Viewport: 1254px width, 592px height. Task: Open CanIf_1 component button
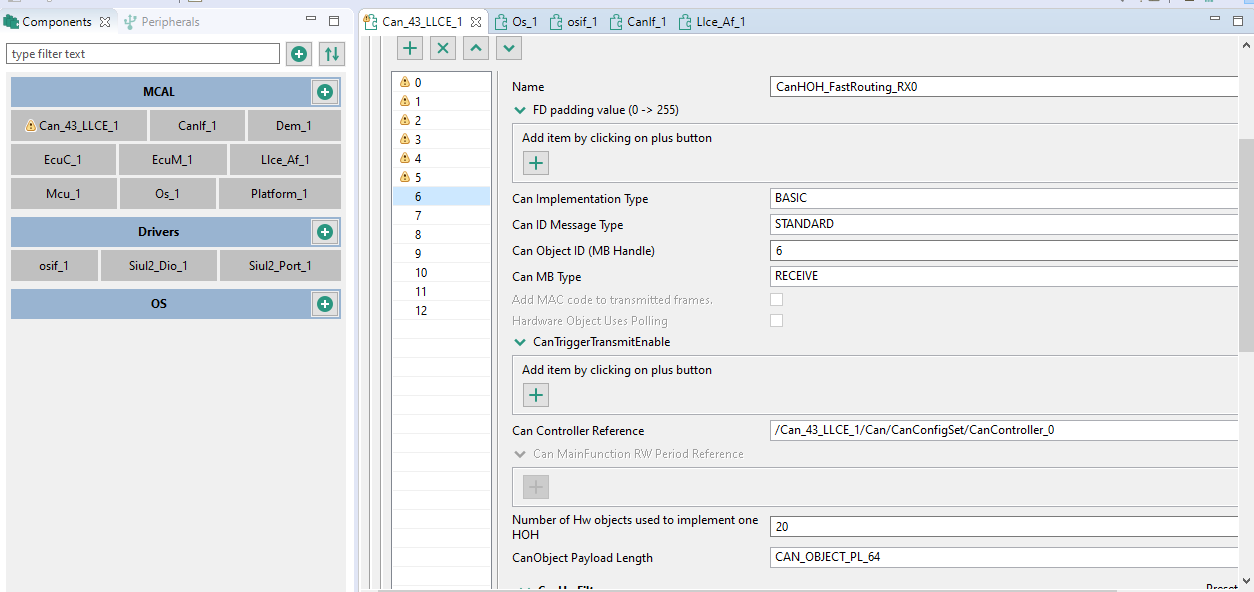pos(197,126)
